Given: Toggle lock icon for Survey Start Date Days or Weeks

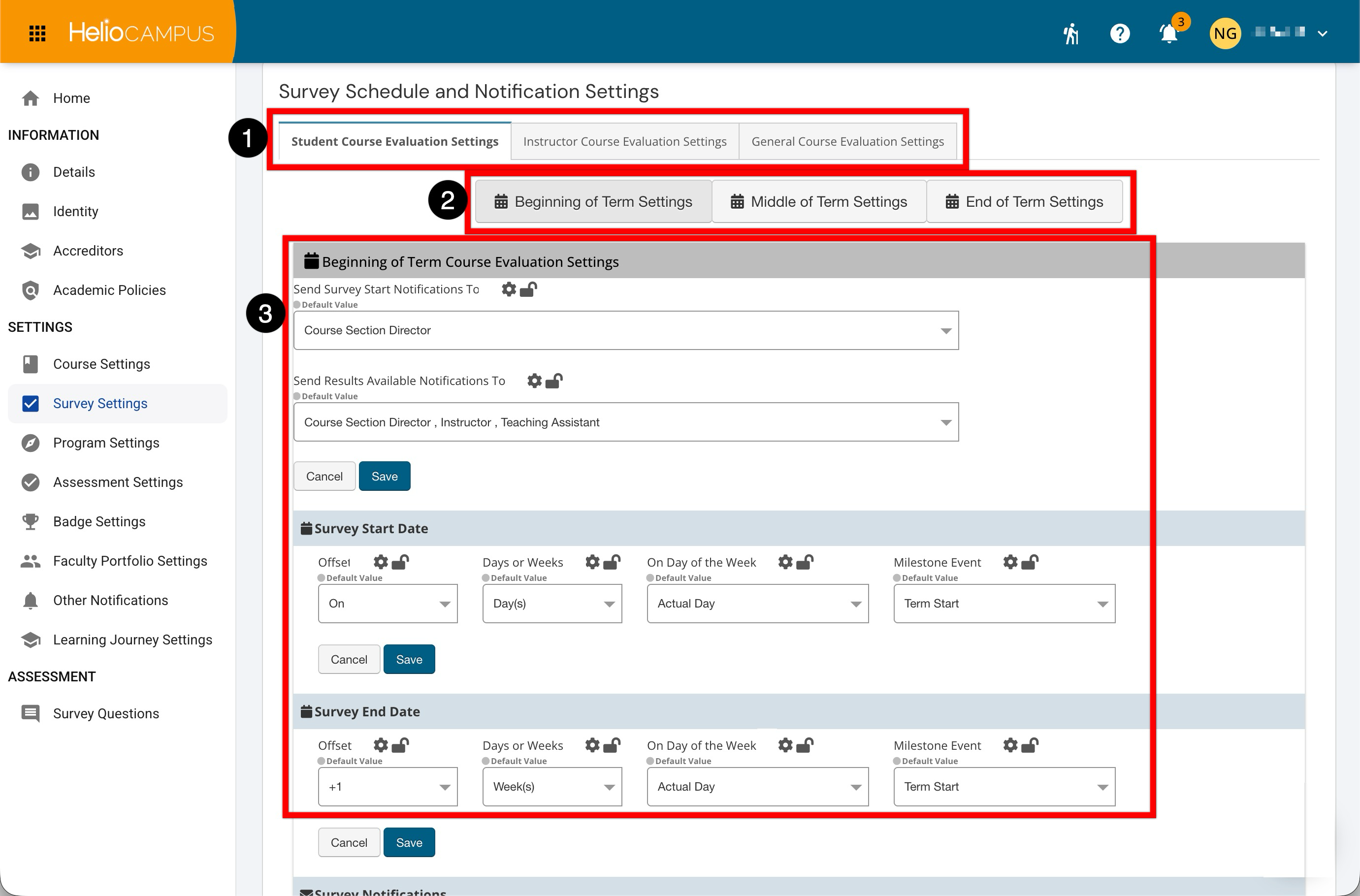Looking at the screenshot, I should 612,562.
